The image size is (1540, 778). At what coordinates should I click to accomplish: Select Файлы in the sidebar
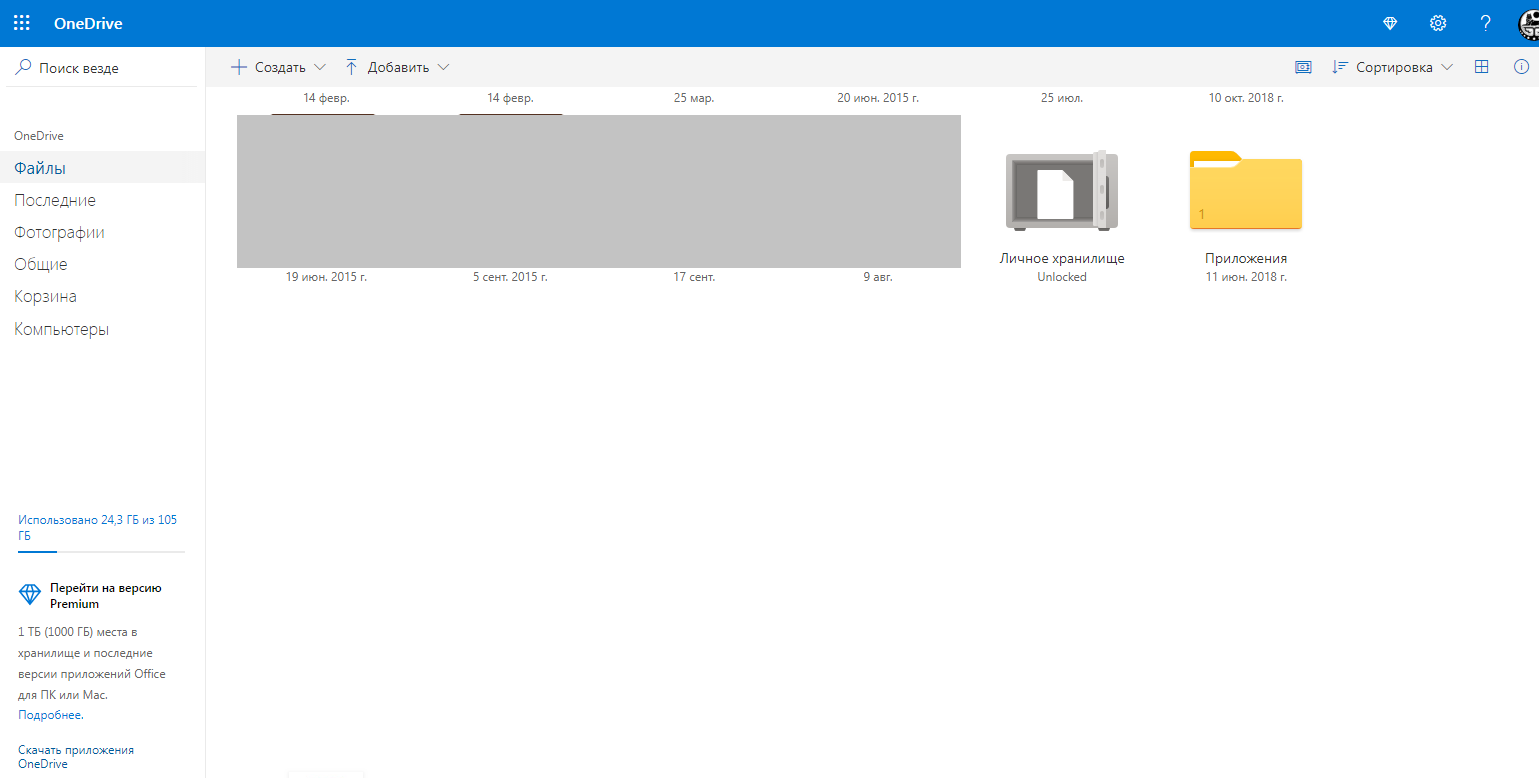pos(103,168)
